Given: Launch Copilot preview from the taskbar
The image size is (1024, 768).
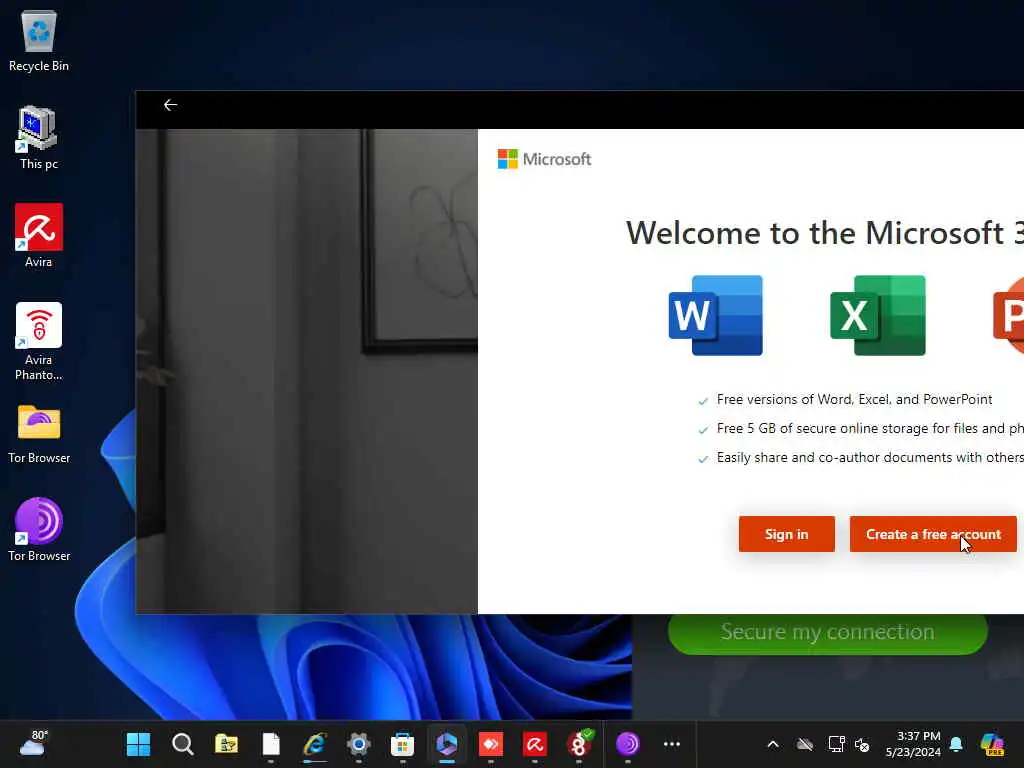Looking at the screenshot, I should click(992, 744).
